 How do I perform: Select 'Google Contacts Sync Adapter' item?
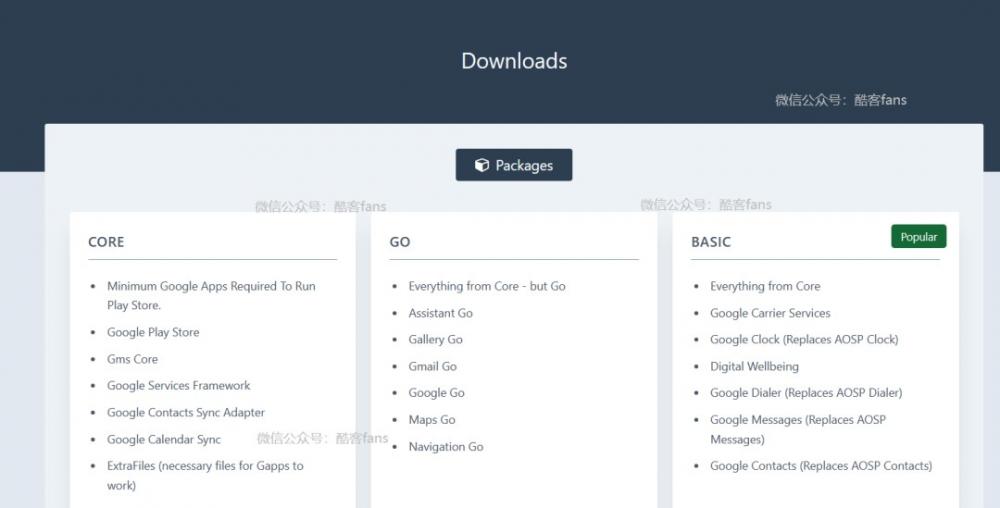186,412
